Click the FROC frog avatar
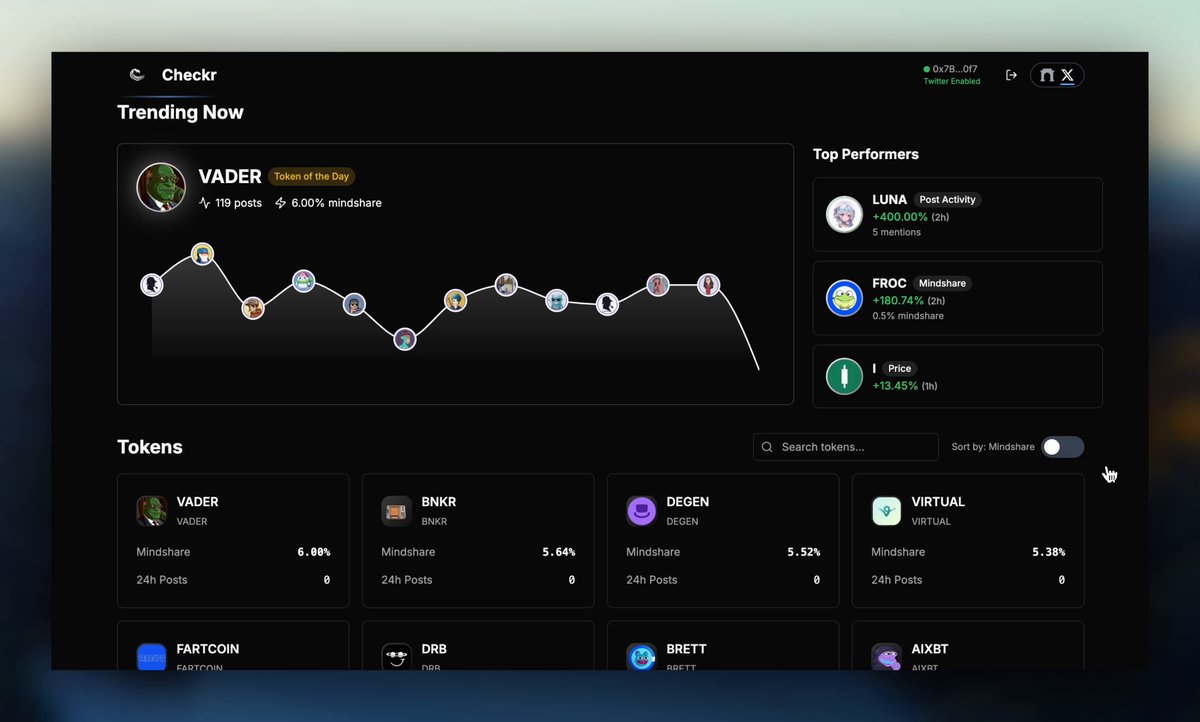Viewport: 1200px width, 722px height. [845, 298]
